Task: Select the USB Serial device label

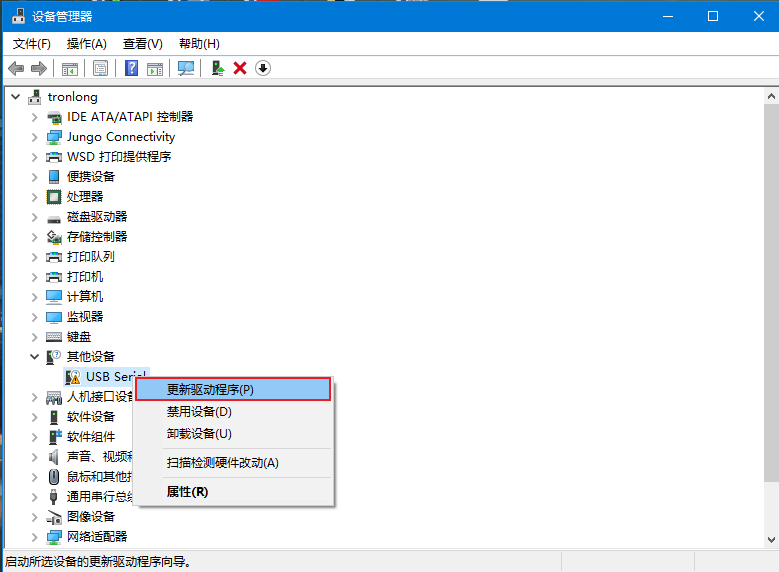Action: 116,377
